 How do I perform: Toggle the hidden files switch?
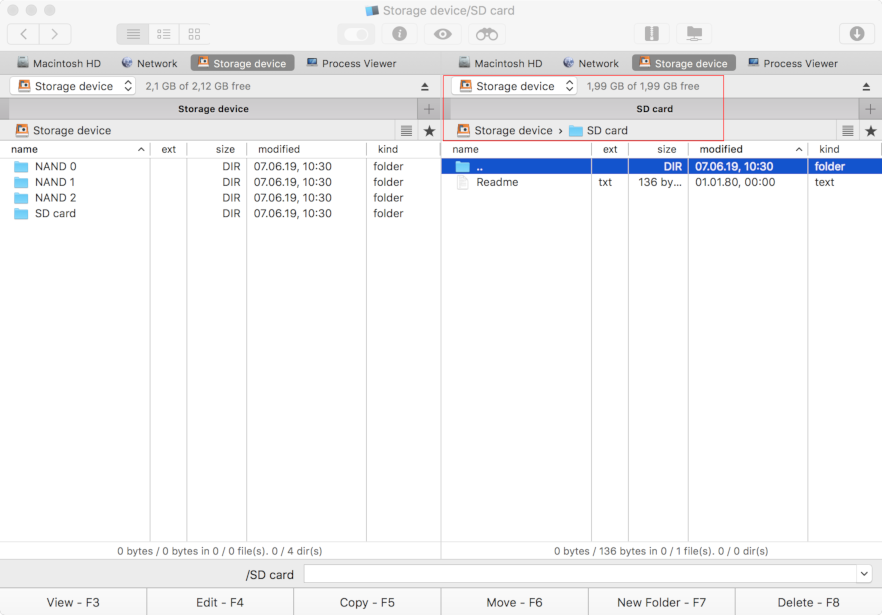(356, 34)
